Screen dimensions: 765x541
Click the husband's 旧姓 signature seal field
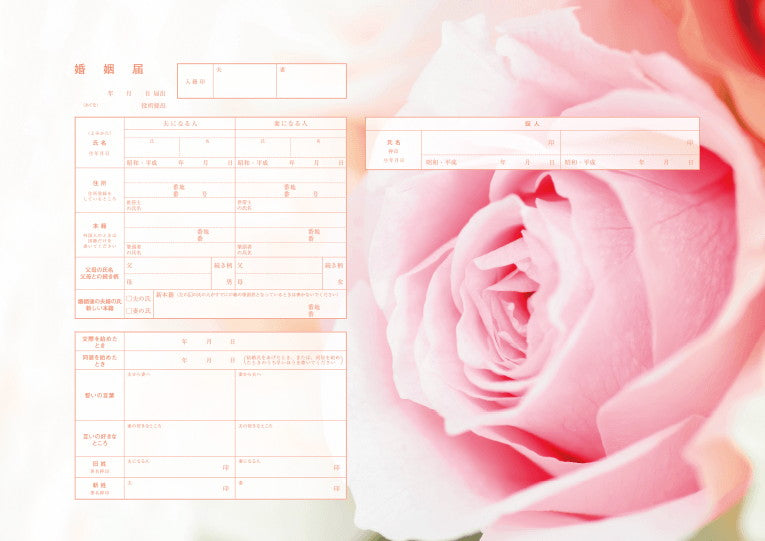(180, 467)
